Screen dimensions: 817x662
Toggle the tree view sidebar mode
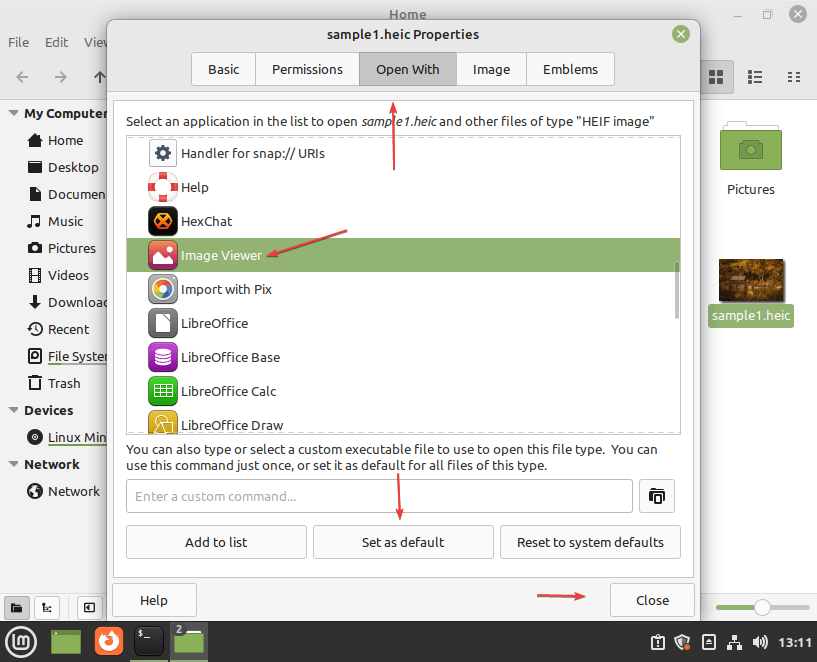tap(46, 607)
